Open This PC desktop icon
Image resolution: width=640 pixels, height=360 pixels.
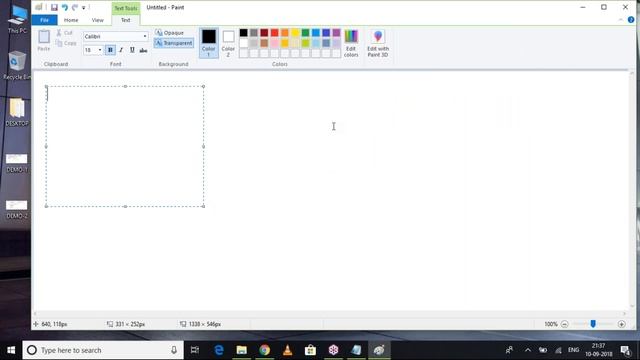click(17, 19)
